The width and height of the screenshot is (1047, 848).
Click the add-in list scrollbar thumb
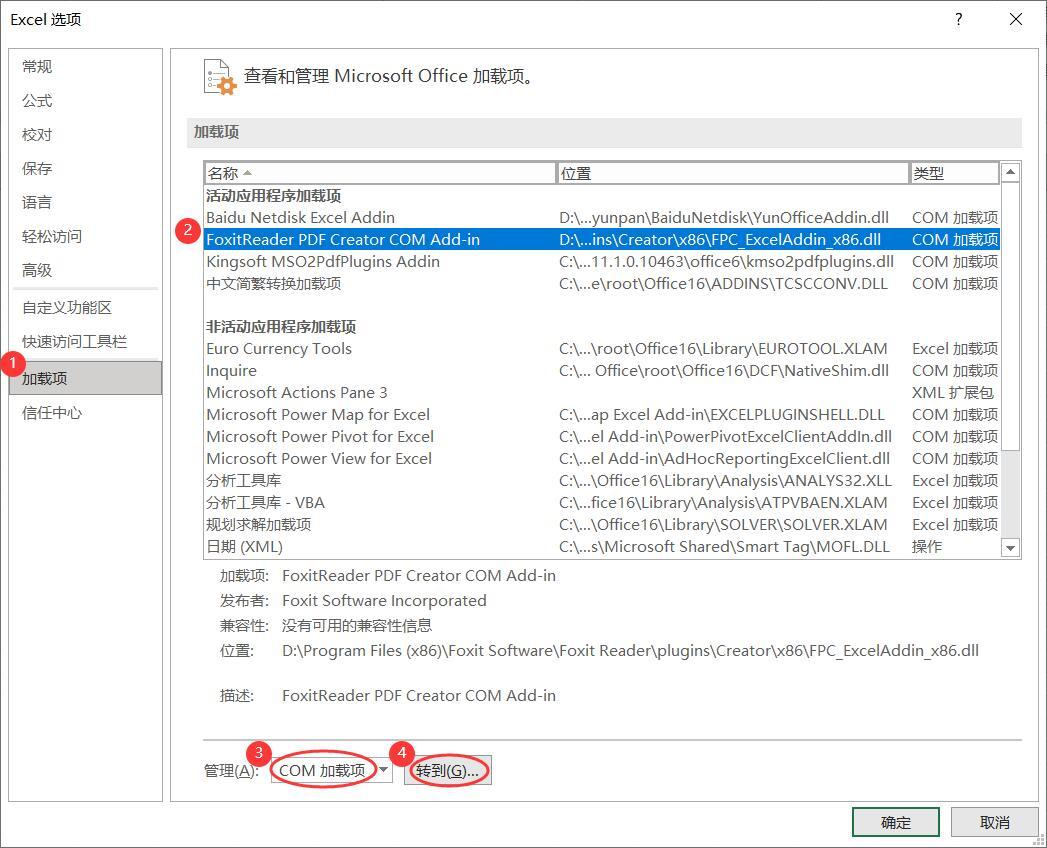(x=1010, y=316)
